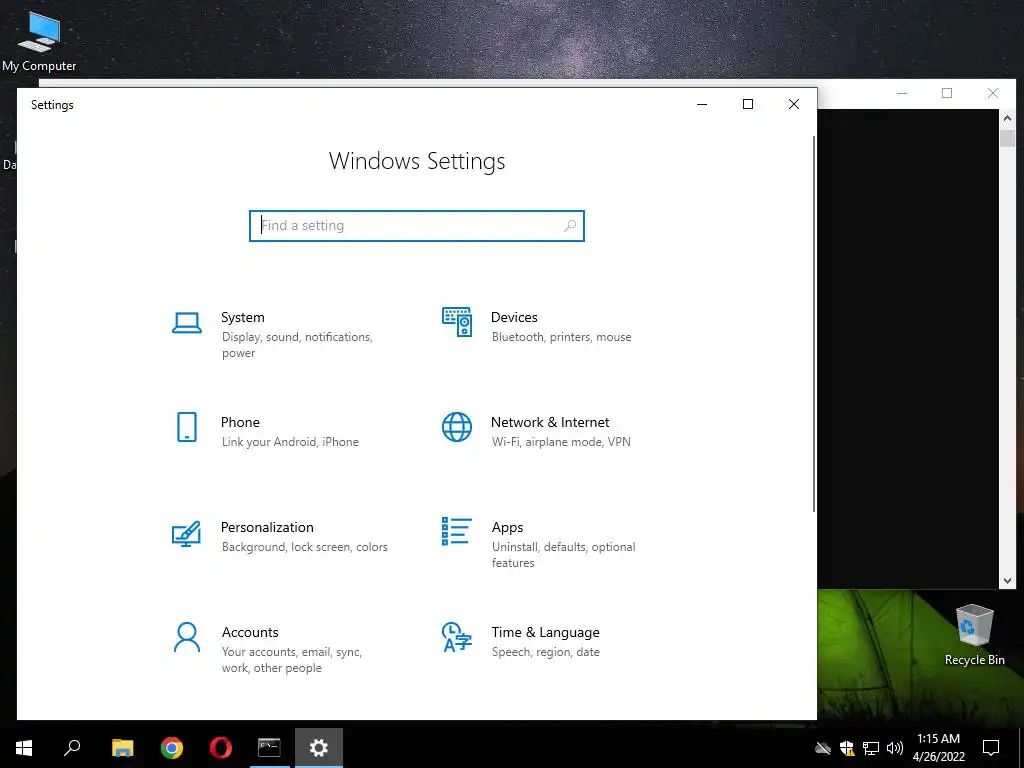1024x768 pixels.
Task: Click "Speech, region, date" description
Action: 545,652
